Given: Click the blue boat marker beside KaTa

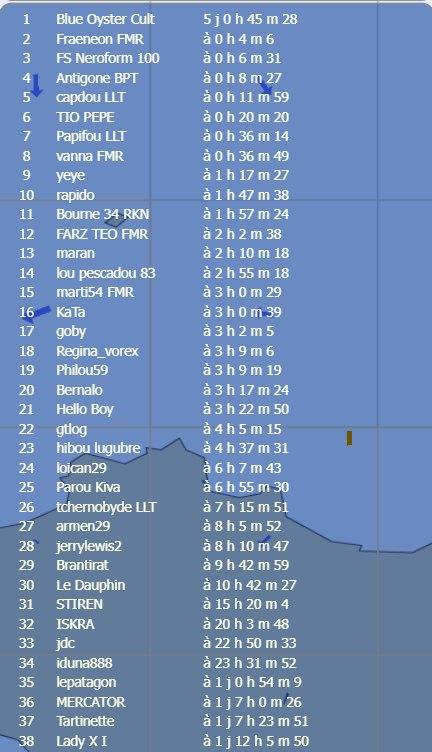Looking at the screenshot, I should 37,313.
